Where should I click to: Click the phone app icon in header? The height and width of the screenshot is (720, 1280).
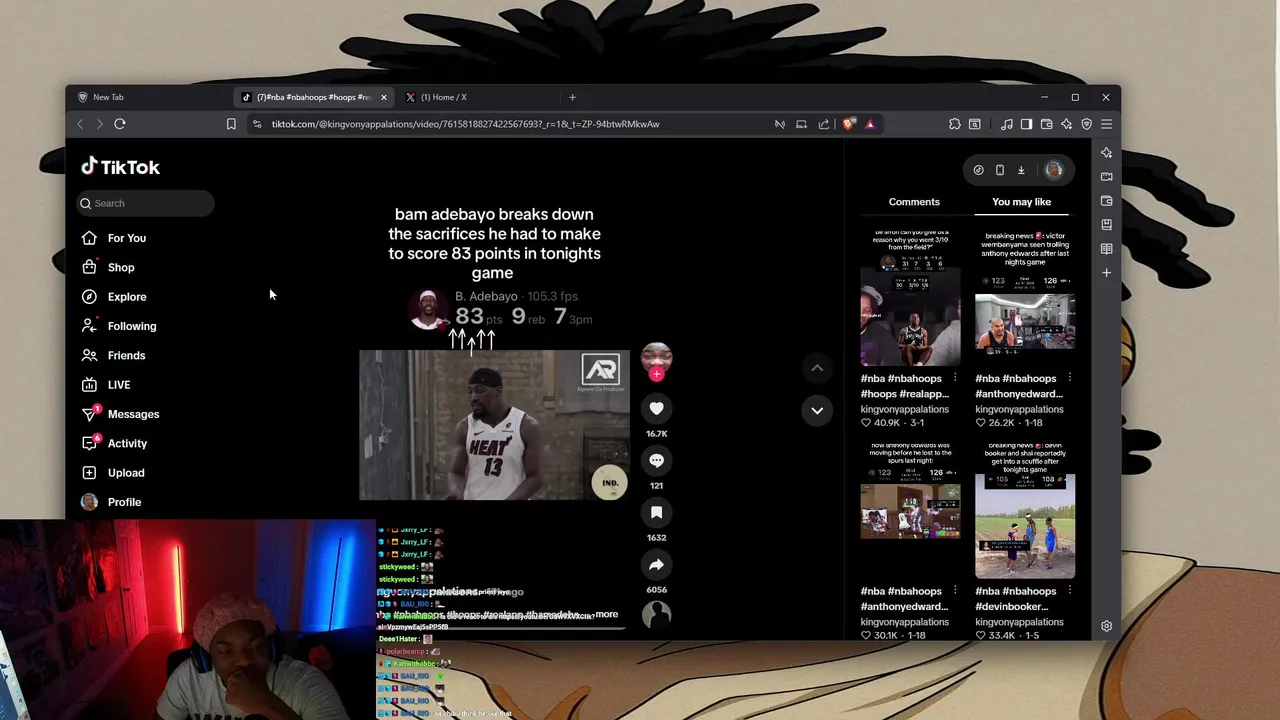[x=1000, y=170]
